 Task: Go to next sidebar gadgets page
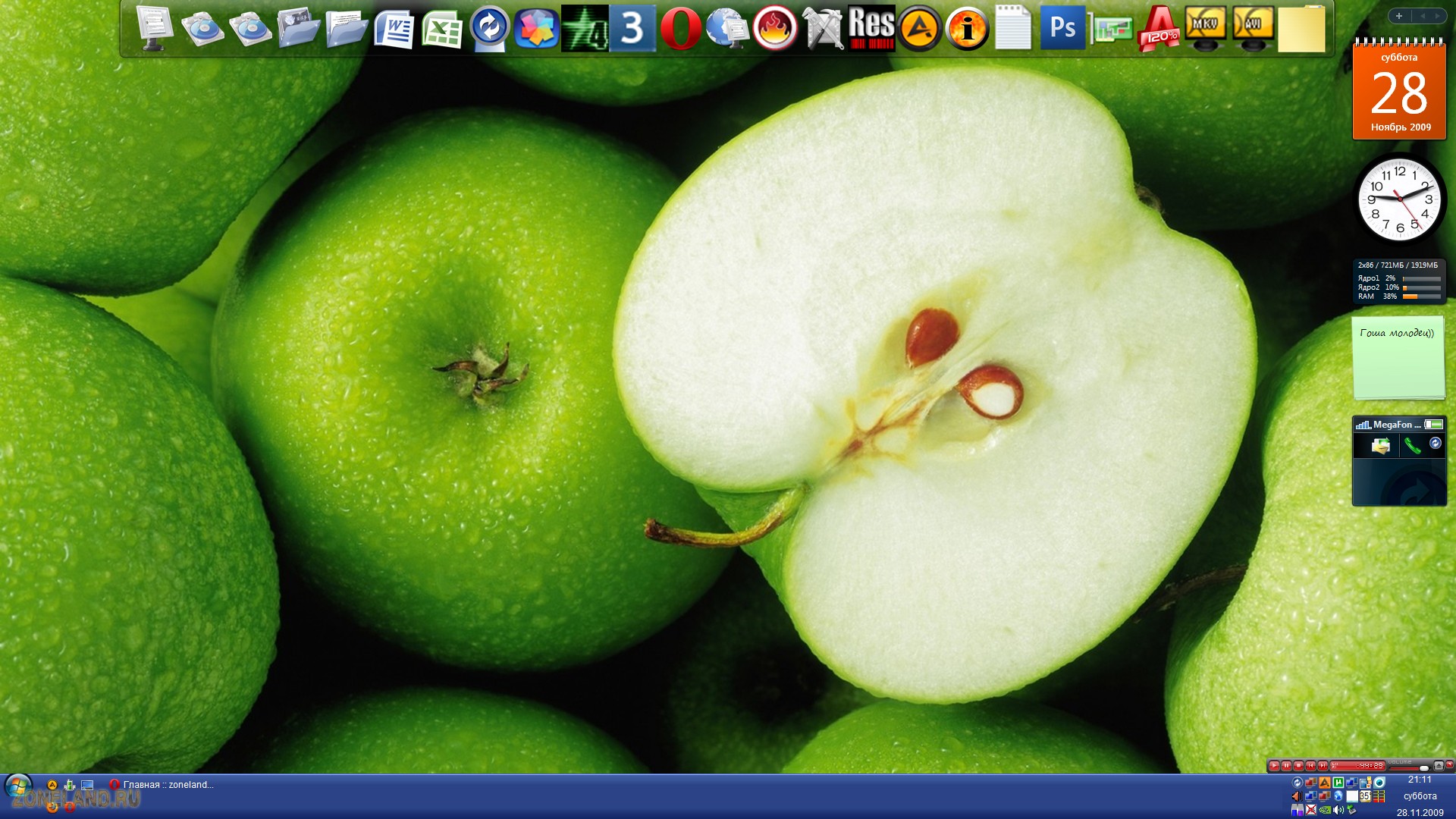tap(1437, 16)
